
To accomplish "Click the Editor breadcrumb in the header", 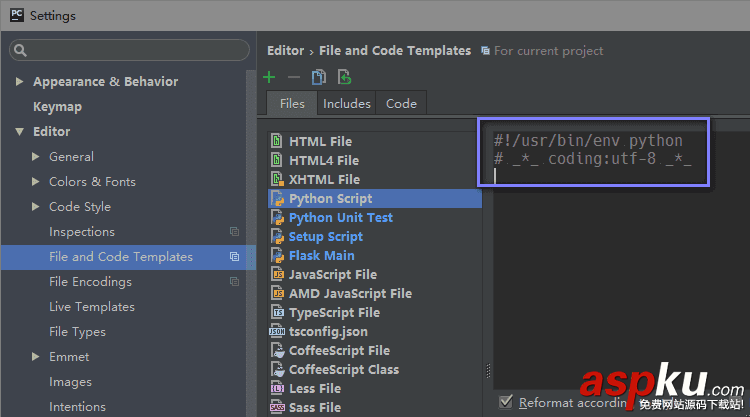I will (x=286, y=51).
